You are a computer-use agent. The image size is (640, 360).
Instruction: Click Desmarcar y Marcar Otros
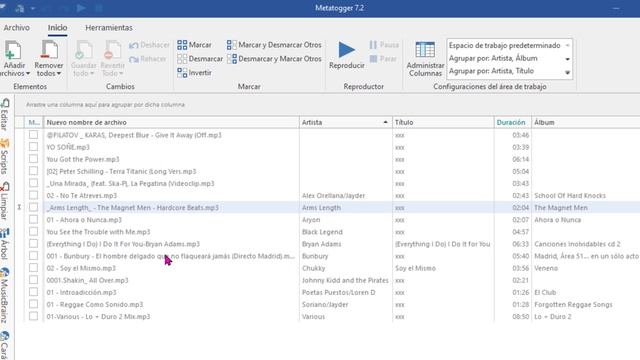pyautogui.click(x=274, y=59)
